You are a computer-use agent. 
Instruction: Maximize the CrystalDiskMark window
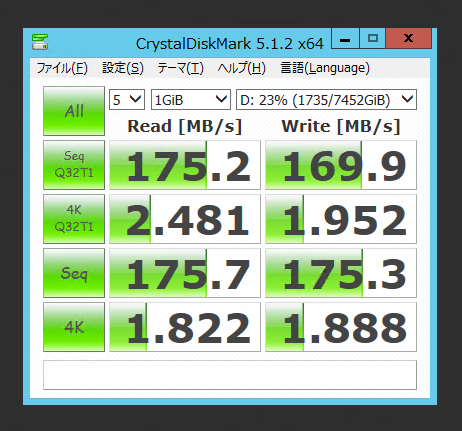373,39
